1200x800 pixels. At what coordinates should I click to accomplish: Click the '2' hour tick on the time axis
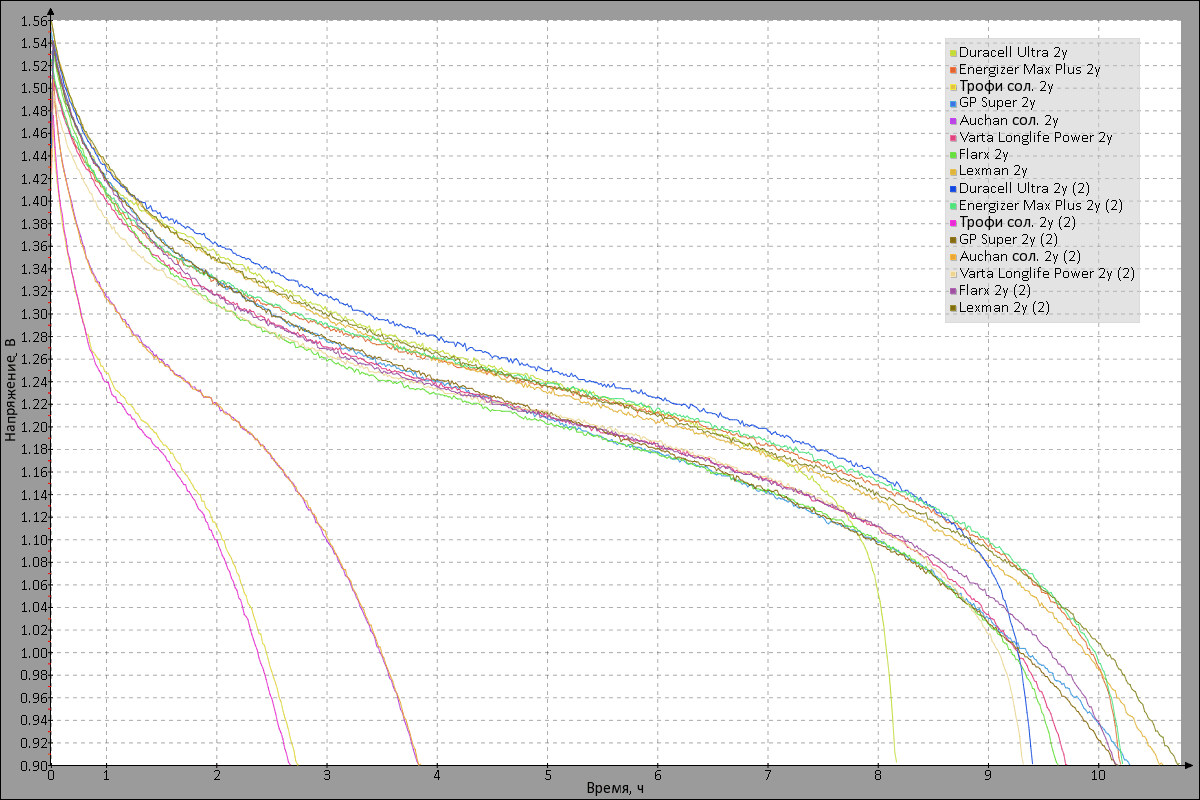tap(216, 776)
